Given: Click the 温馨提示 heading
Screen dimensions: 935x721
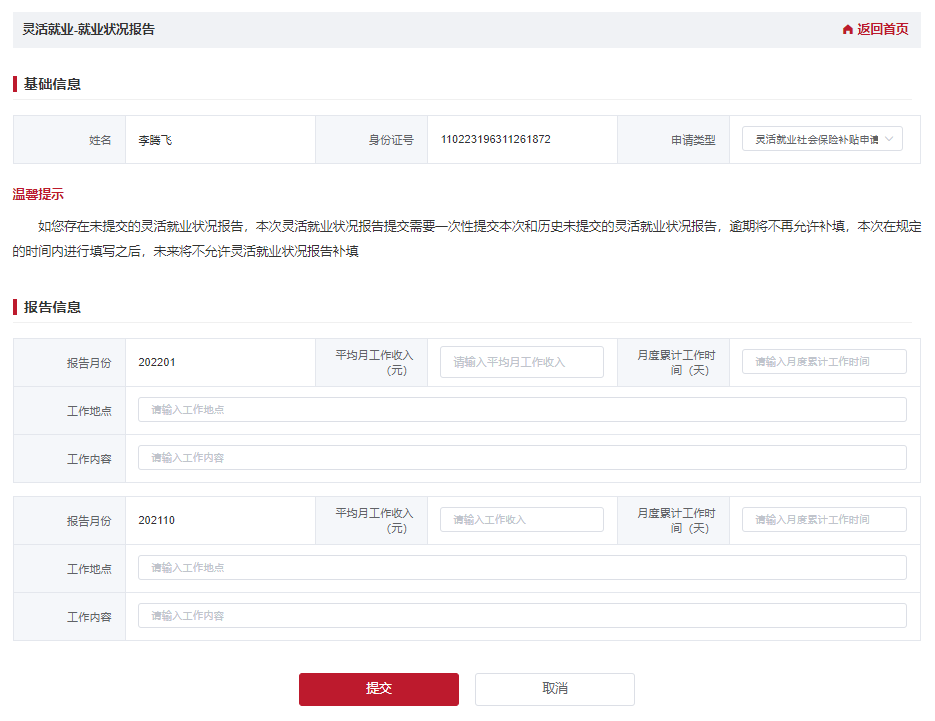Looking at the screenshot, I should tap(38, 194).
